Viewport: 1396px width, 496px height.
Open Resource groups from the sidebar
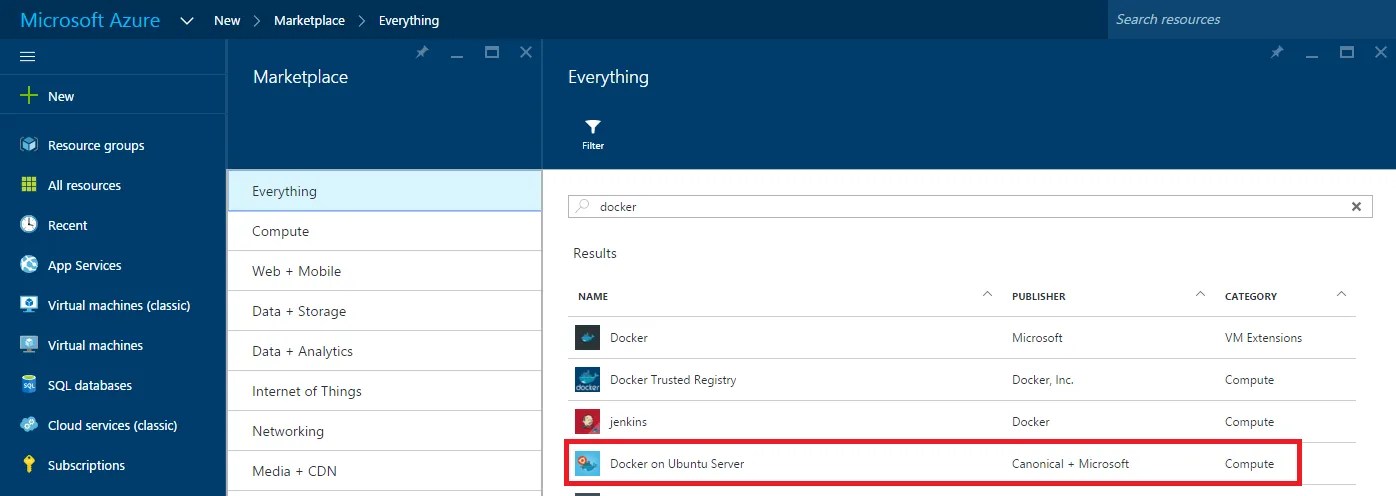point(112,145)
